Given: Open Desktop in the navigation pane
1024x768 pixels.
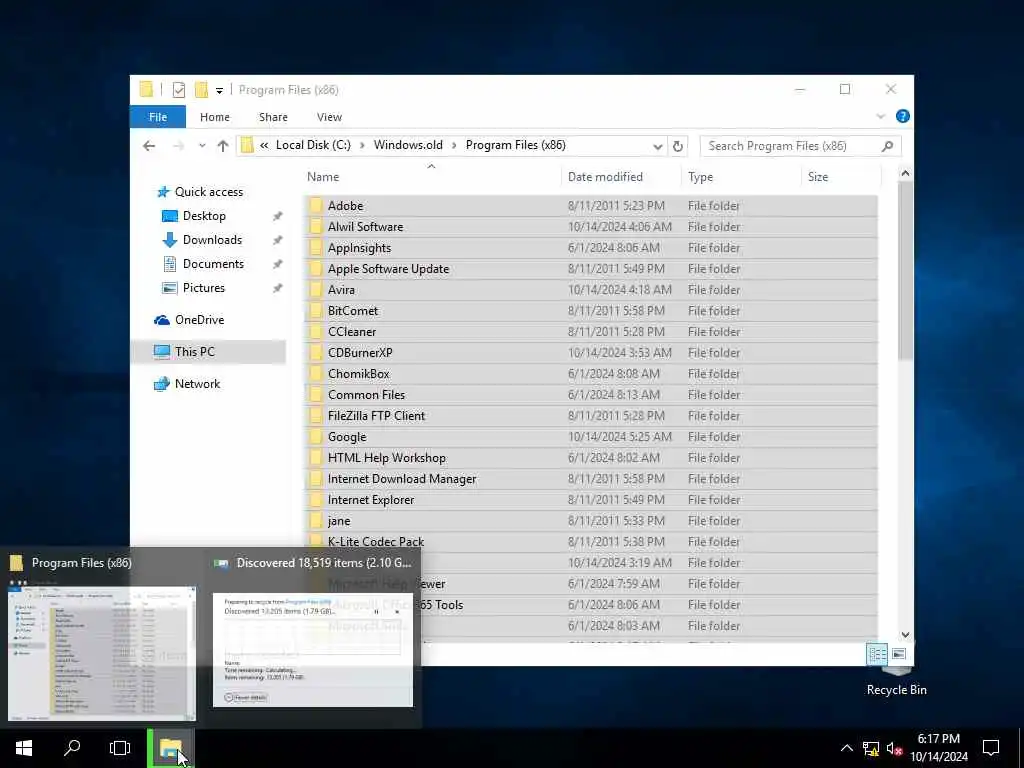Looking at the screenshot, I should coord(204,216).
